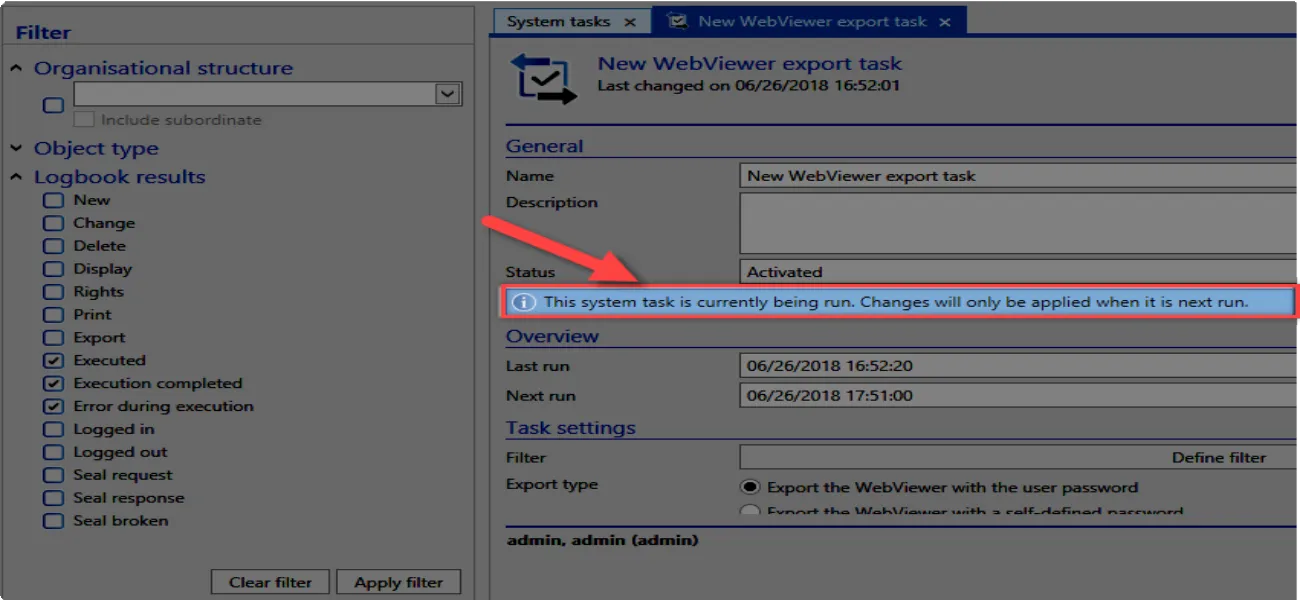
Task: Enable the New logbook filter
Action: pyautogui.click(x=53, y=200)
